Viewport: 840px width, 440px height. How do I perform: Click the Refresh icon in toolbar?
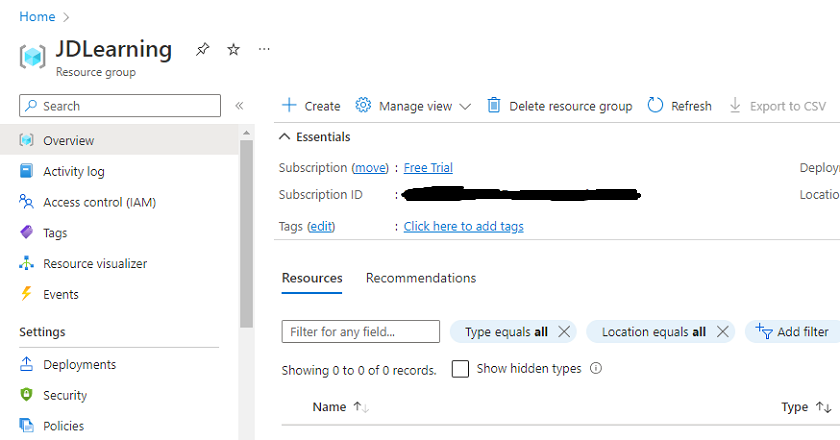[655, 106]
